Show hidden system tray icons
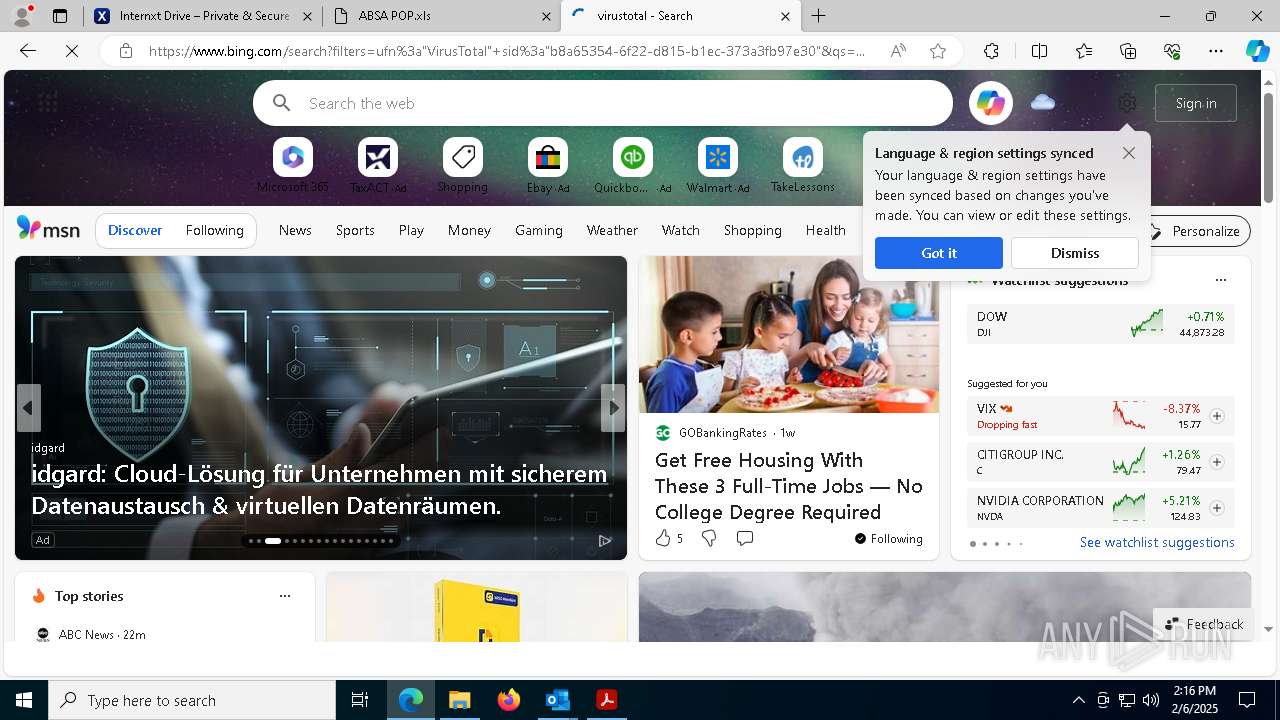 point(1078,700)
